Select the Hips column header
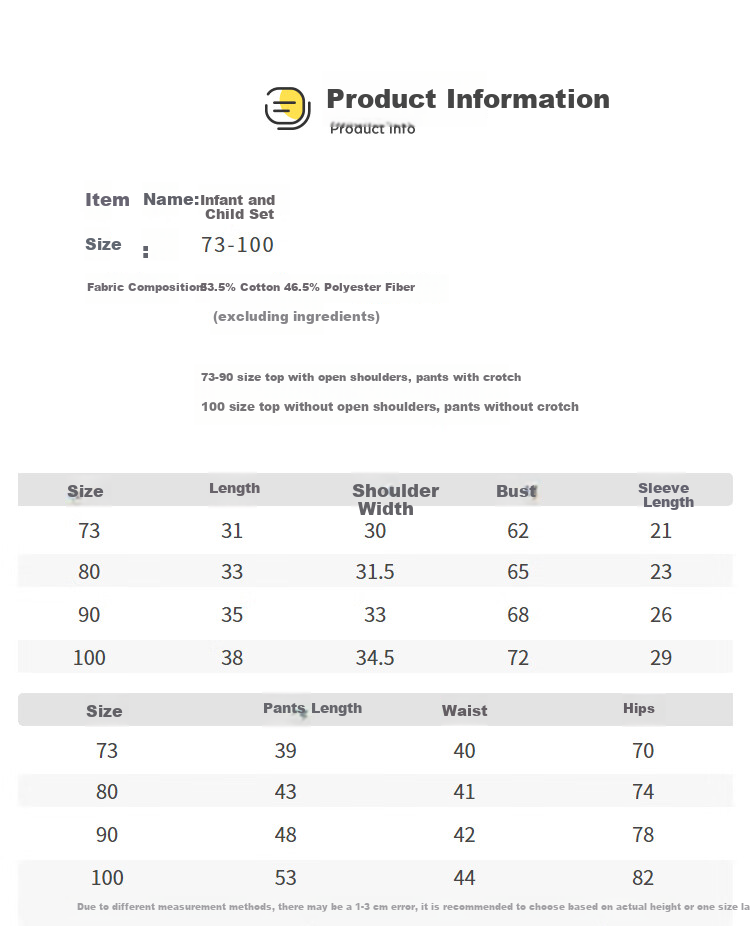The height and width of the screenshot is (926, 750). click(639, 708)
